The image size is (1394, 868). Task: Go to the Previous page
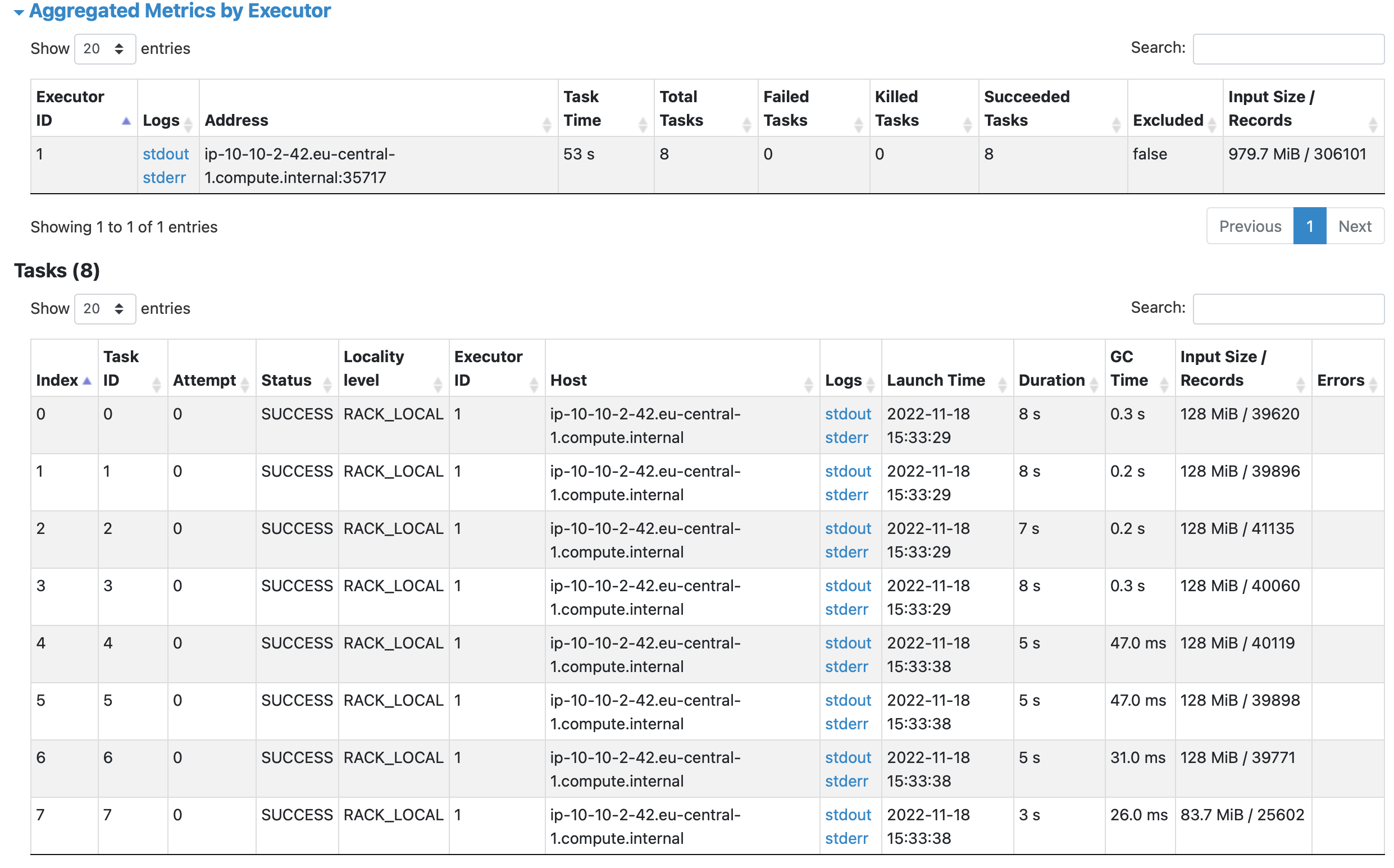pyautogui.click(x=1249, y=226)
